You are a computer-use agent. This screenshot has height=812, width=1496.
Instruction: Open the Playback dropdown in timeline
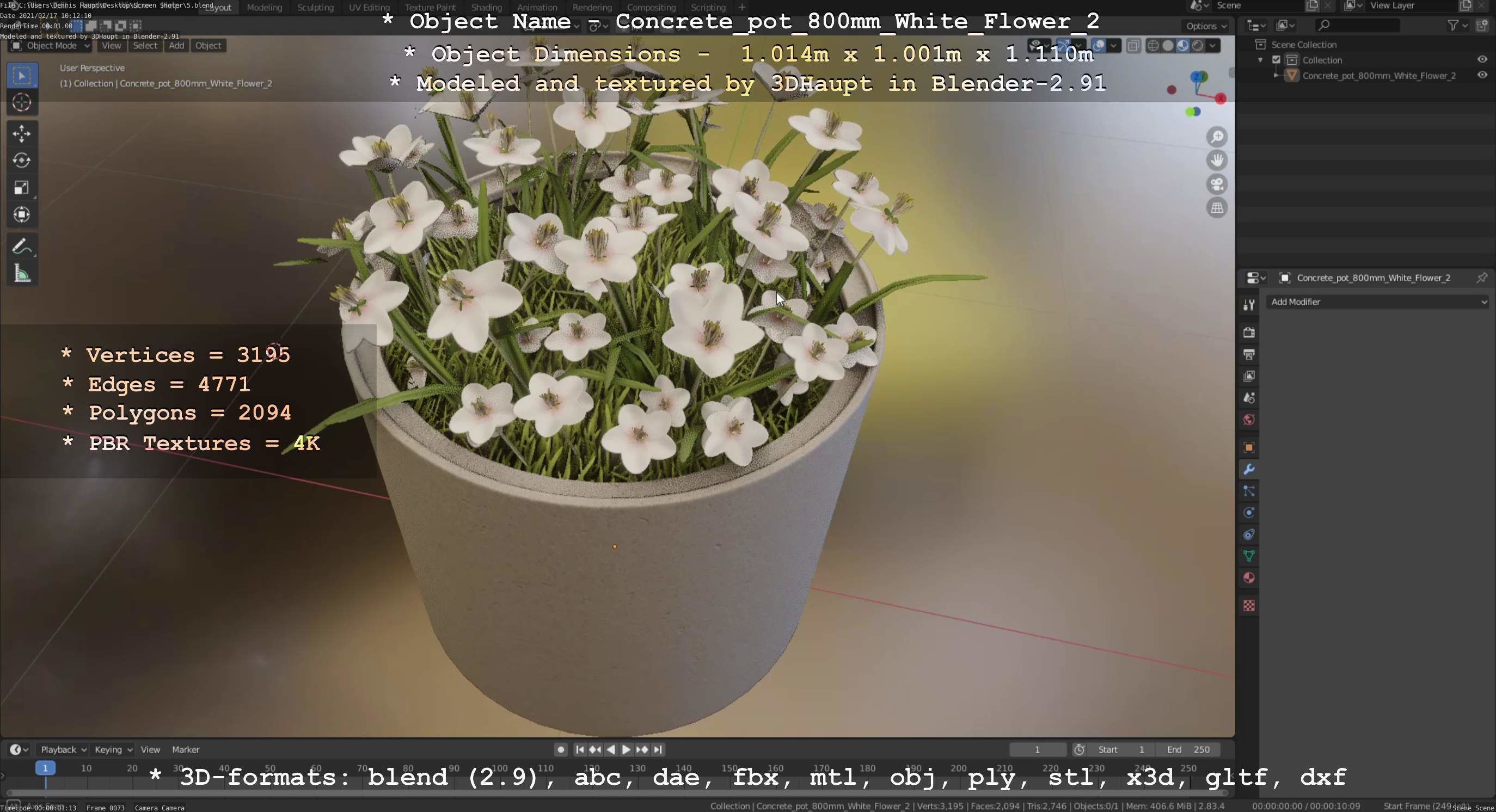63,749
